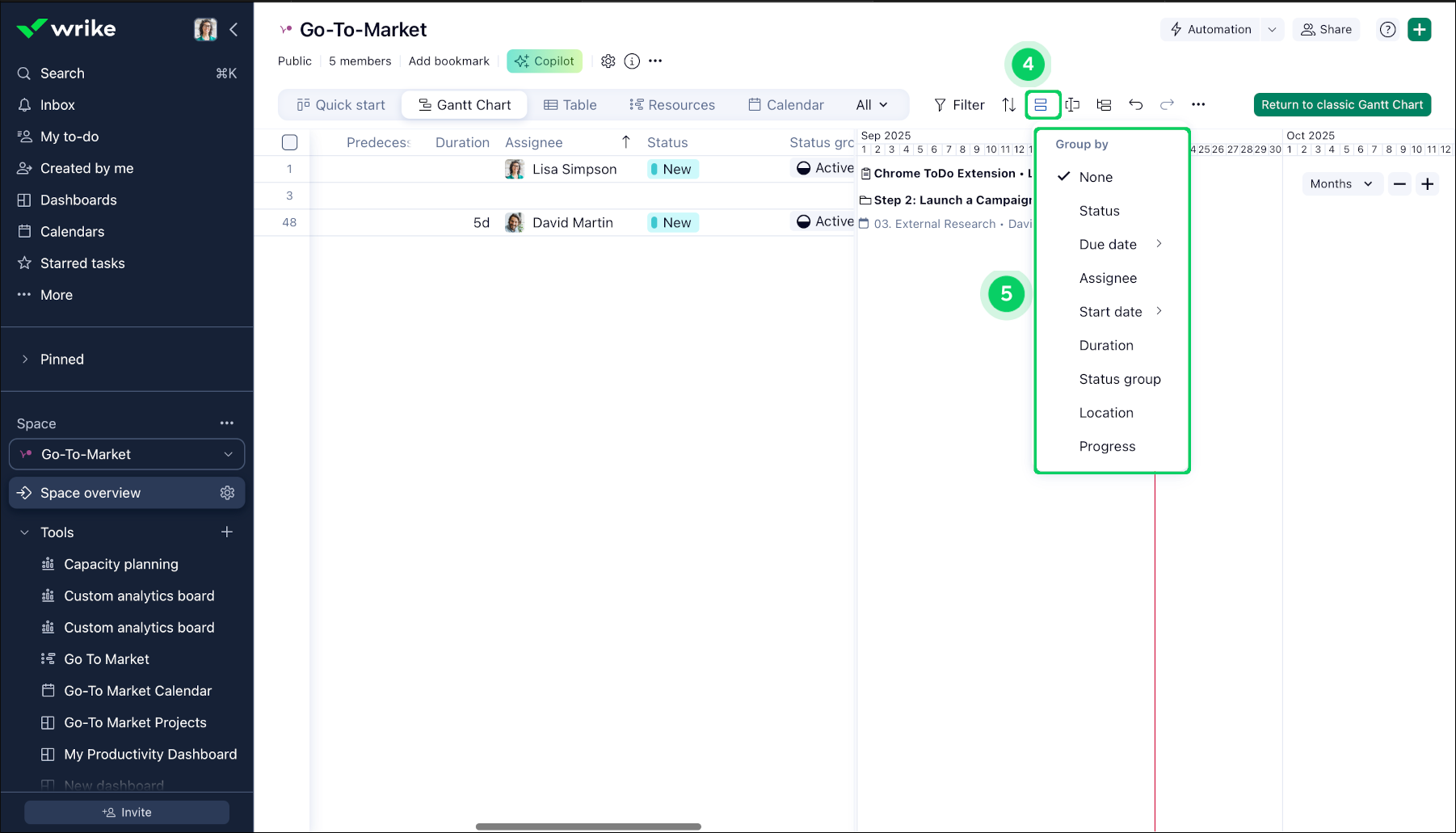Click the Copilot badge
Image resolution: width=1456 pixels, height=833 pixels.
(x=544, y=61)
